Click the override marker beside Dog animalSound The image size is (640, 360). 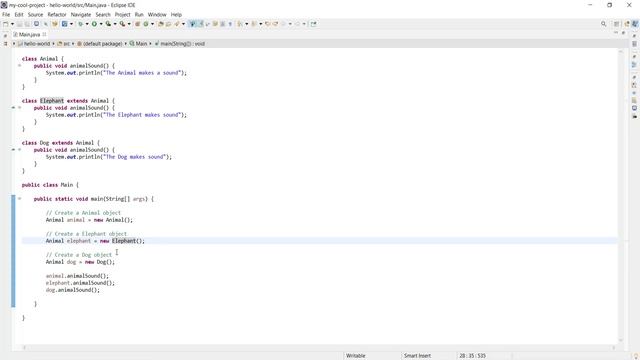13,150
